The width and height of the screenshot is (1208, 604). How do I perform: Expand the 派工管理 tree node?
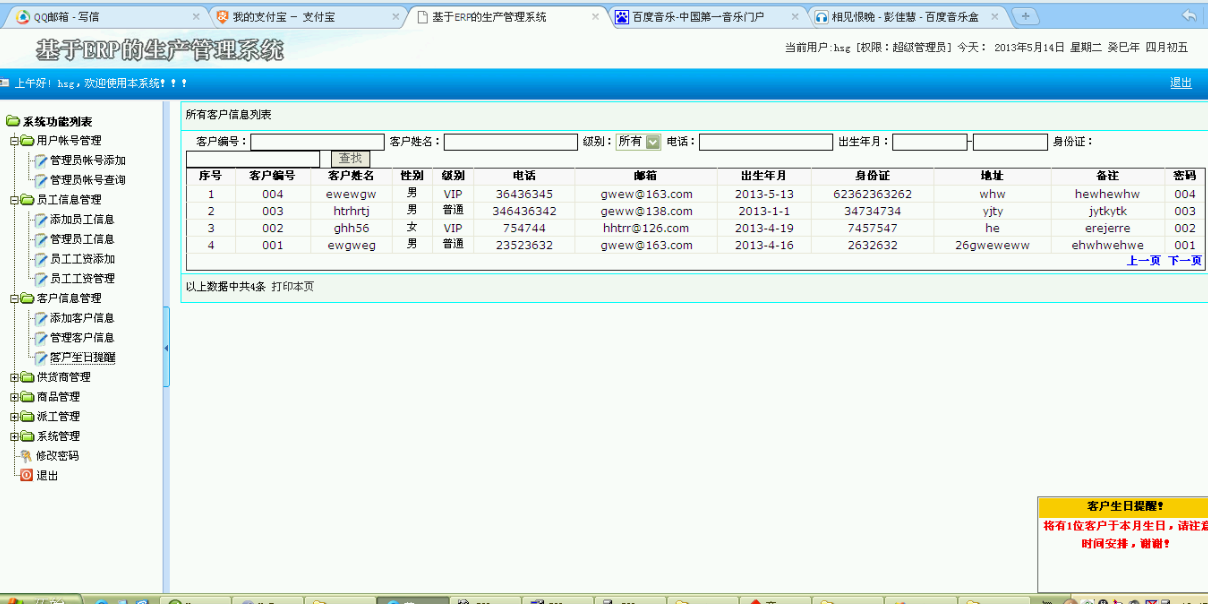click(x=14, y=417)
